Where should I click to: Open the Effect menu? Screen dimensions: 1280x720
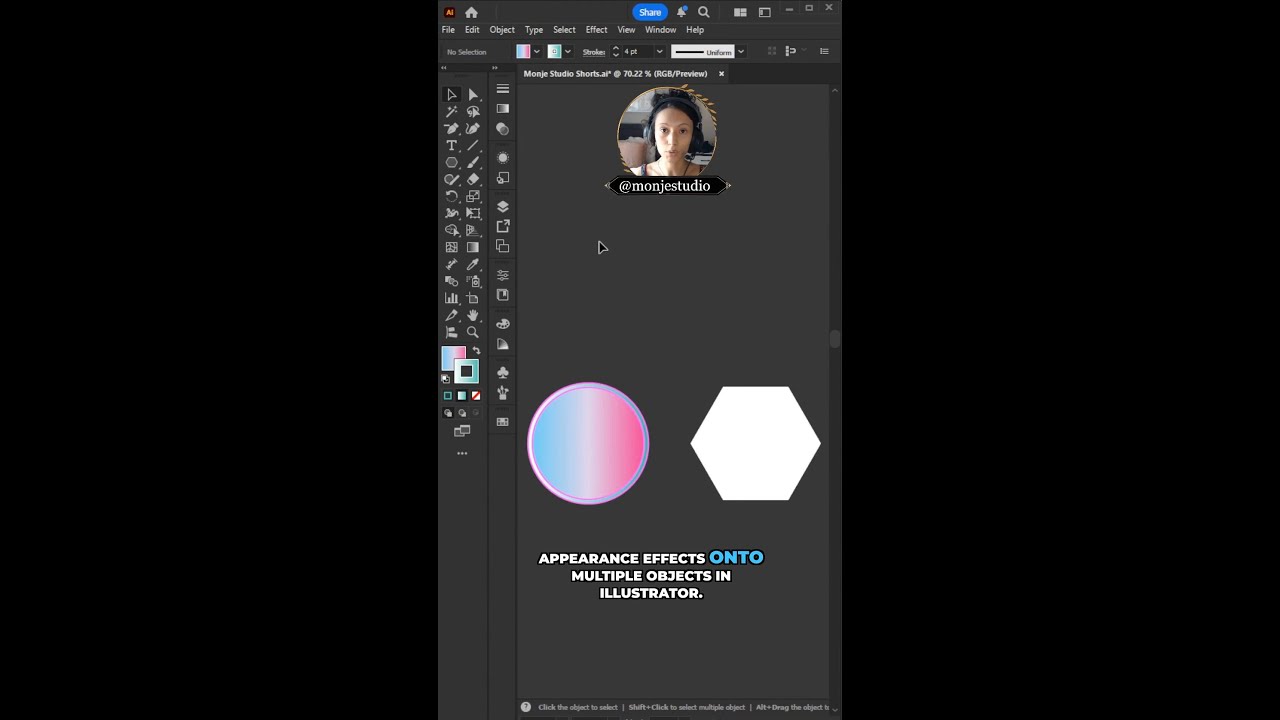[x=596, y=30]
